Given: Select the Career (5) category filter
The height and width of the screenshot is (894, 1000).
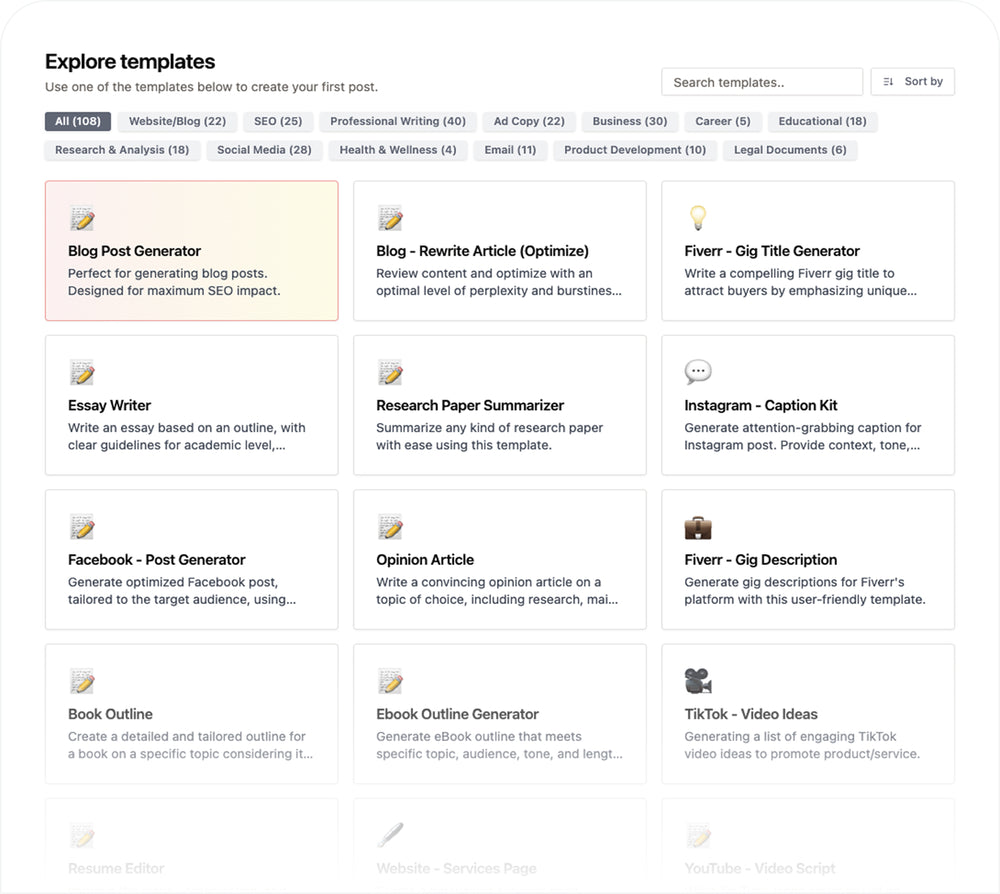Looking at the screenshot, I should (x=723, y=121).
